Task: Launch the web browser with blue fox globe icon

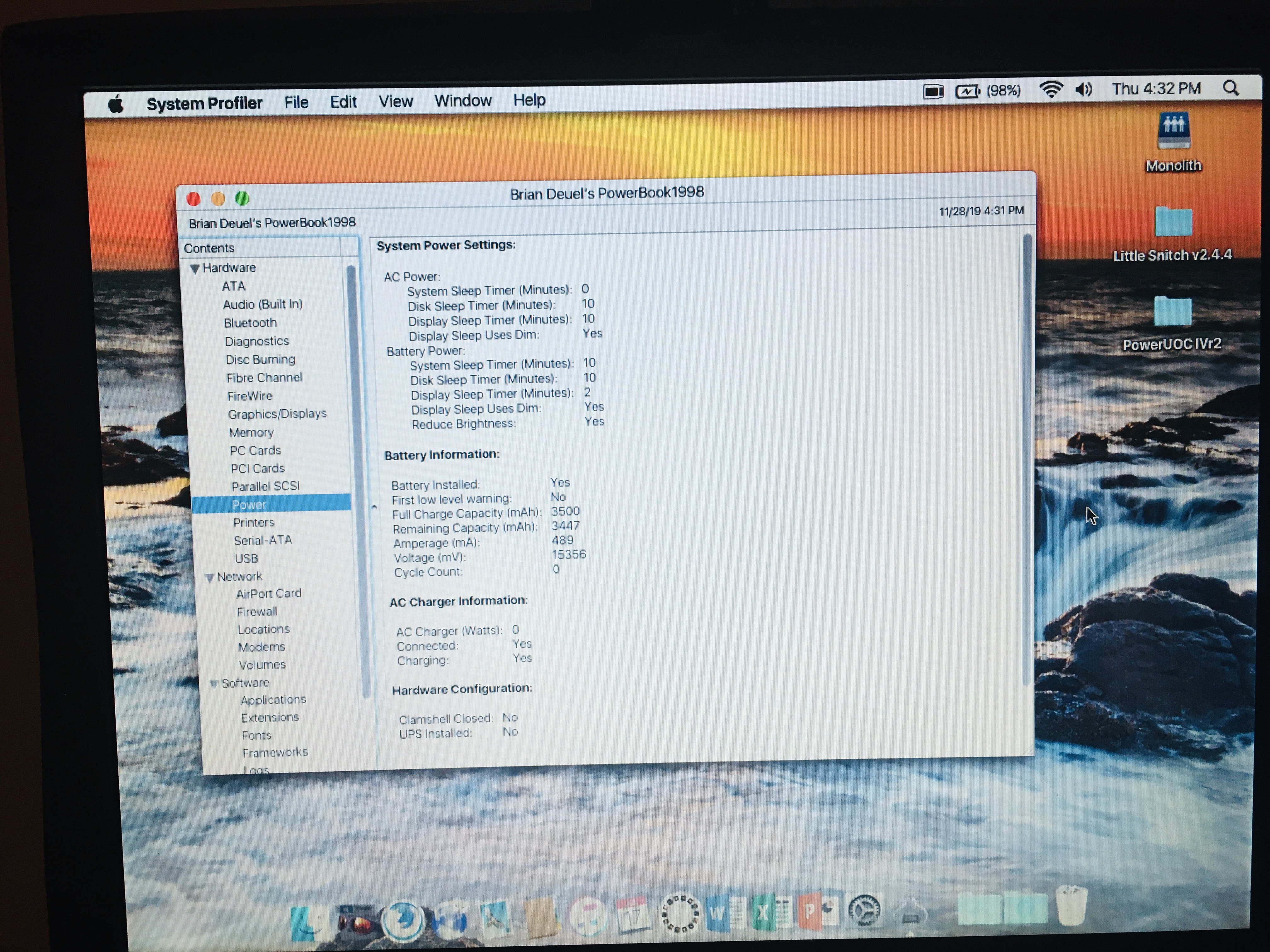Action: point(403,921)
